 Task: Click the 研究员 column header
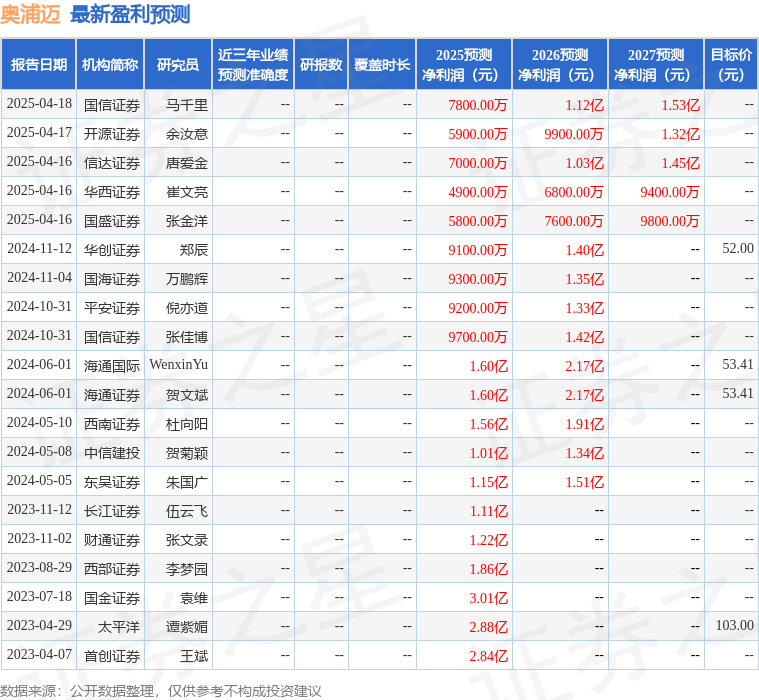point(178,64)
